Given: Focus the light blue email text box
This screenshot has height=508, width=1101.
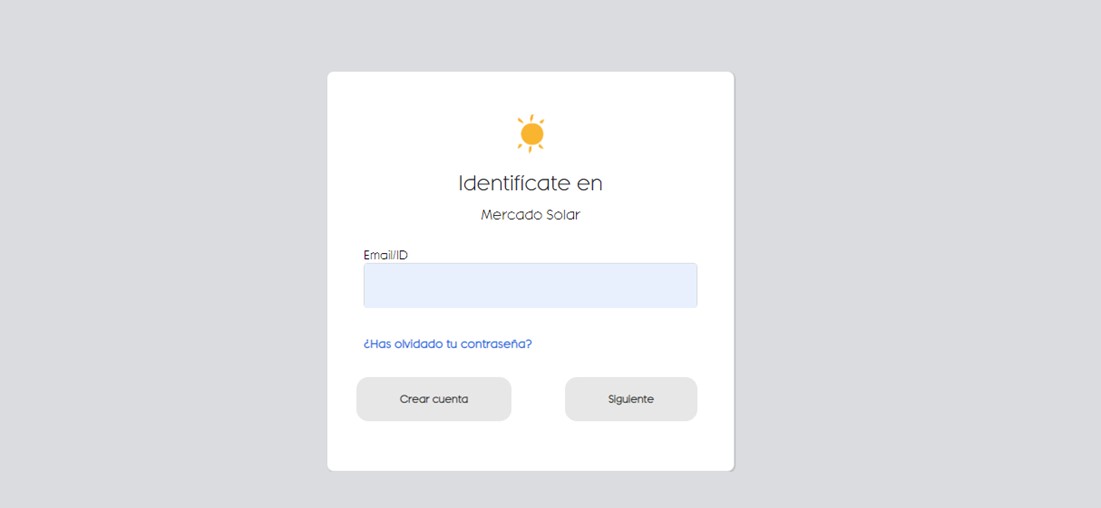Looking at the screenshot, I should pos(530,285).
